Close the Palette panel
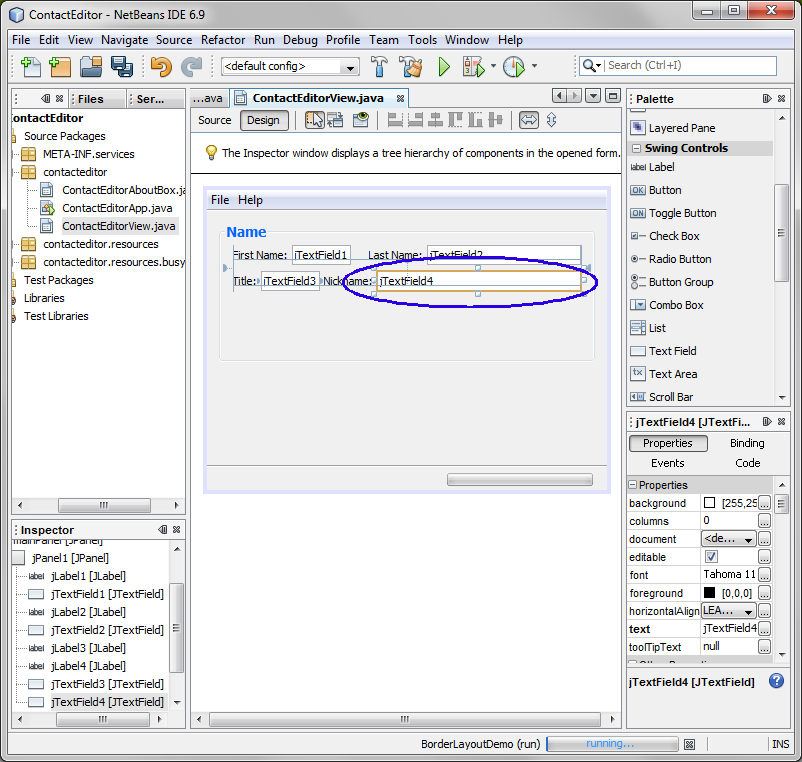802x762 pixels. (782, 98)
